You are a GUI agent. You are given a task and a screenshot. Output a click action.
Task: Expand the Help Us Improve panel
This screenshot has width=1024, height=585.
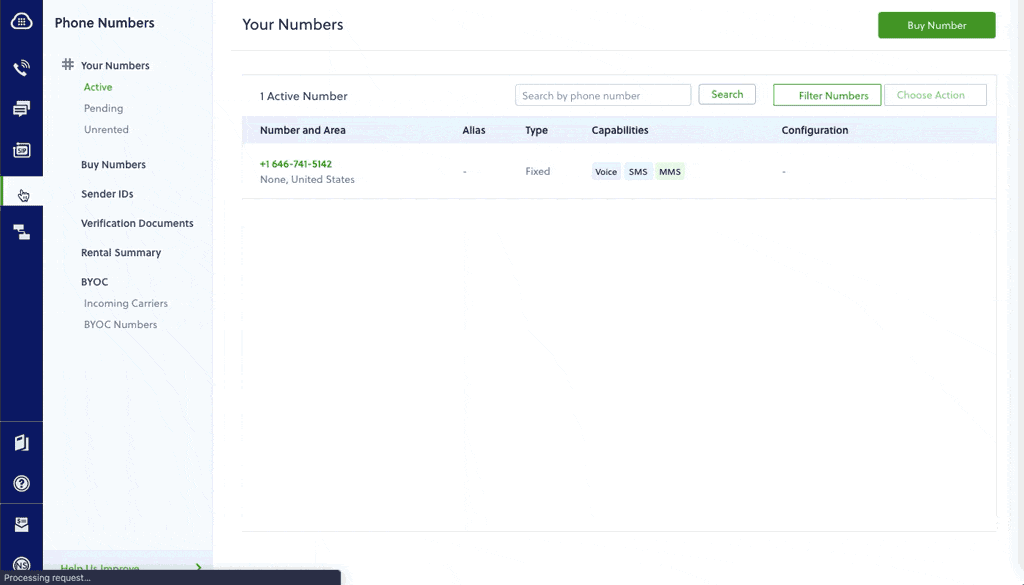click(128, 568)
